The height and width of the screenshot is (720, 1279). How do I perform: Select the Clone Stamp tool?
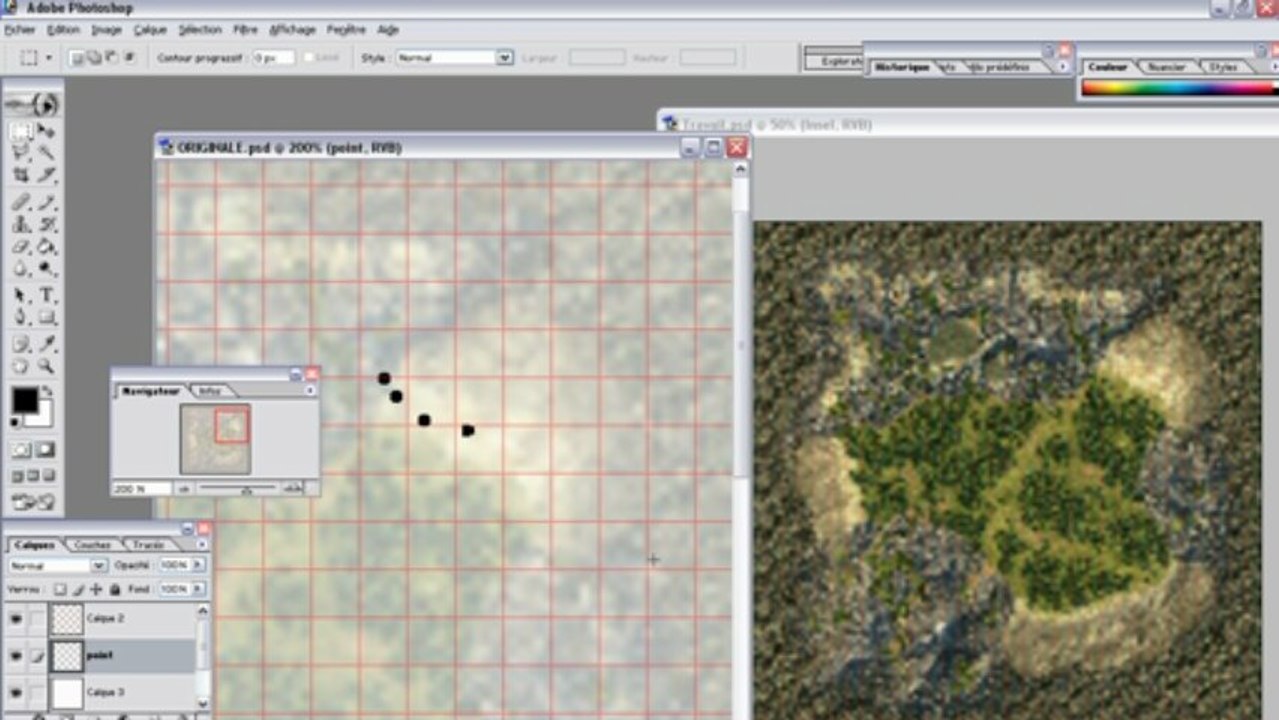coord(21,224)
